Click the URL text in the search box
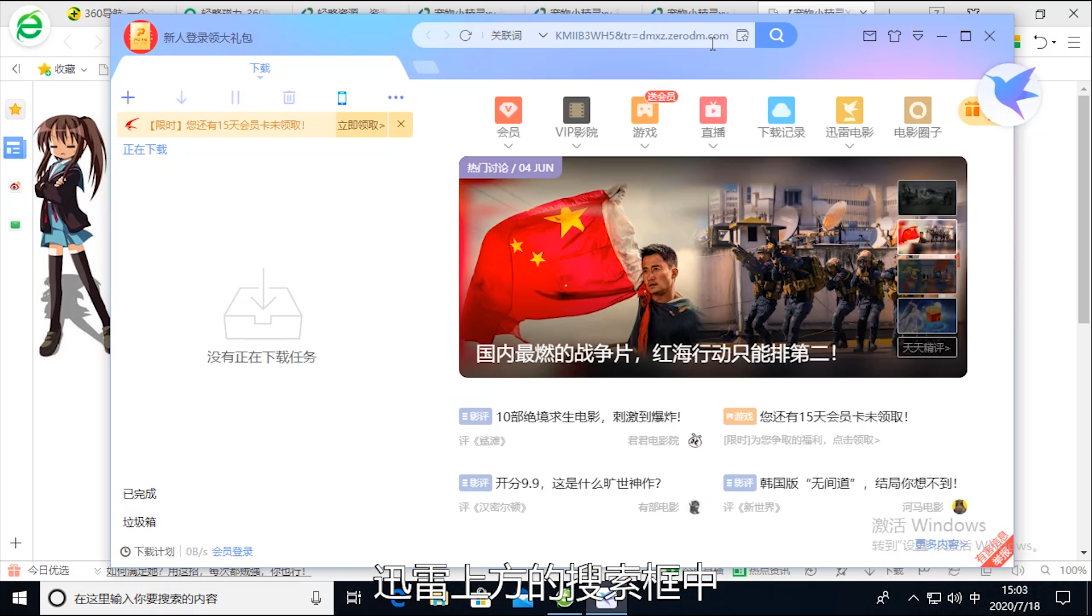 641,35
